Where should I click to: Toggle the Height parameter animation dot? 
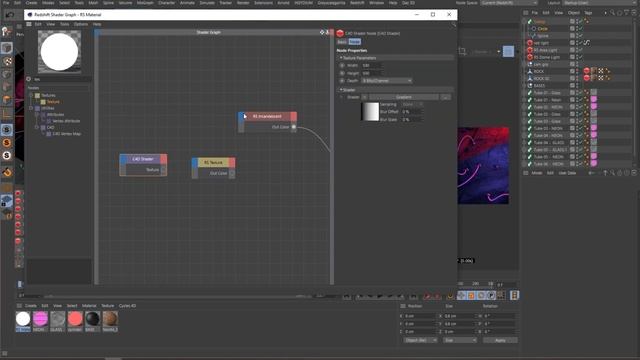point(342,73)
